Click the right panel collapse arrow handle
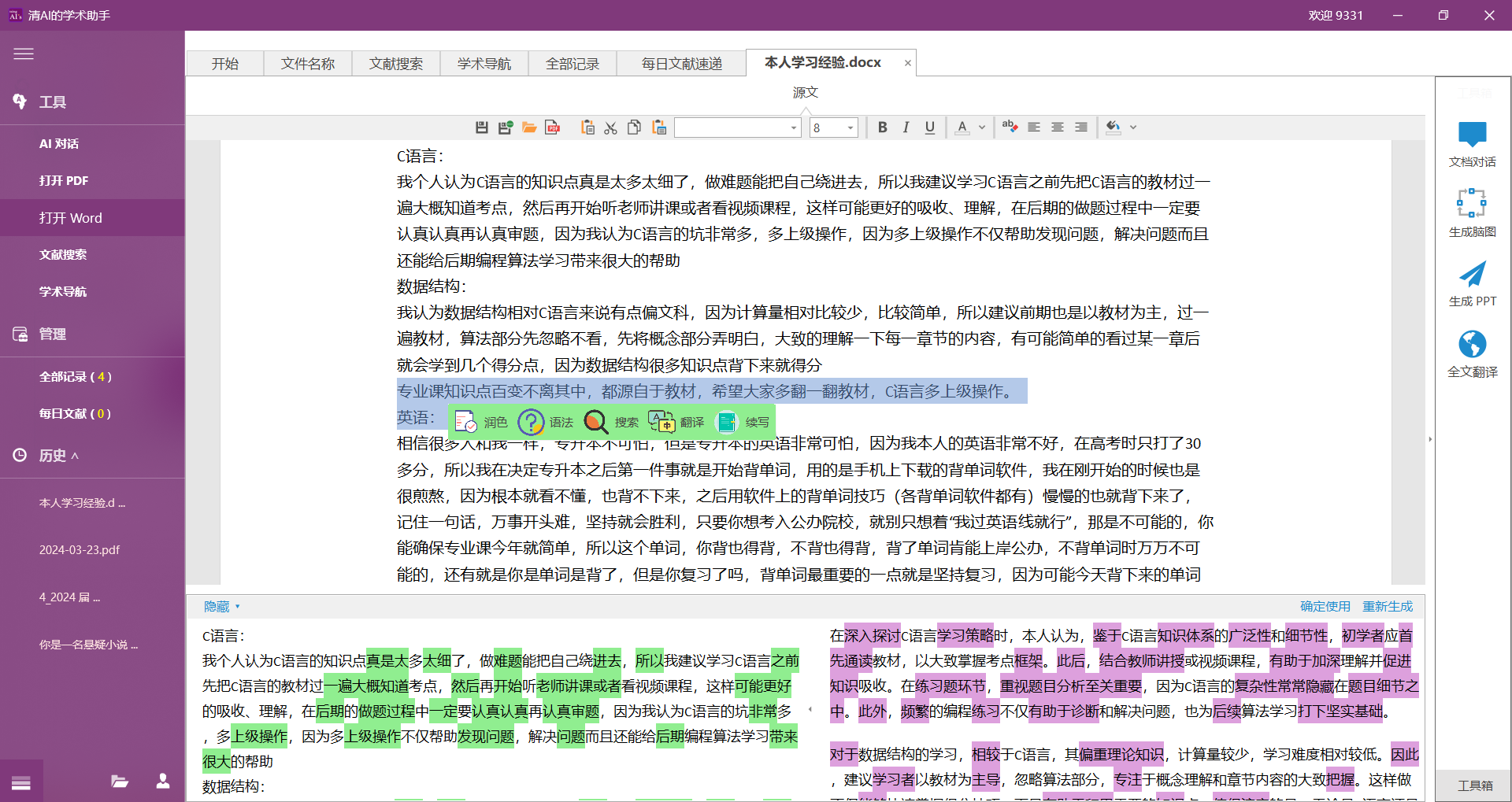1512x802 pixels. point(1430,439)
